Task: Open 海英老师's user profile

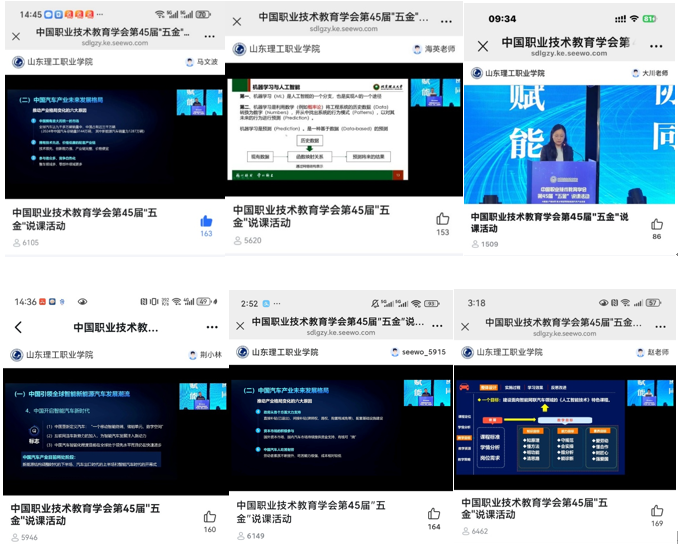Action: tap(420, 49)
